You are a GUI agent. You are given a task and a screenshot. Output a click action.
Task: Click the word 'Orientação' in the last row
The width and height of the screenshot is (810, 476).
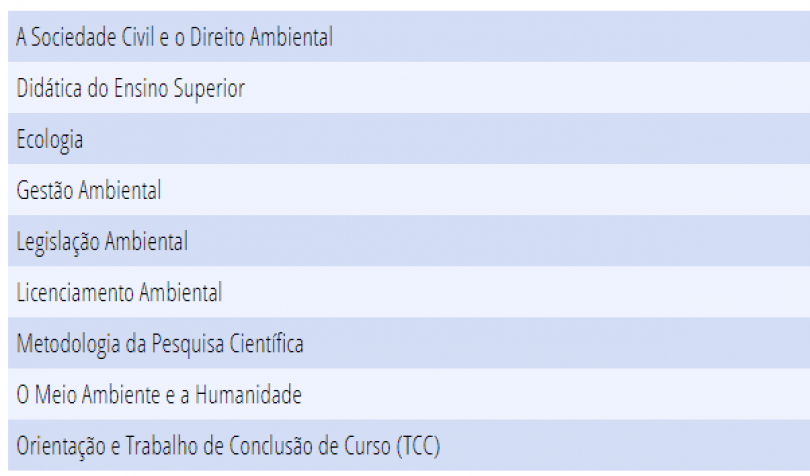60,447
